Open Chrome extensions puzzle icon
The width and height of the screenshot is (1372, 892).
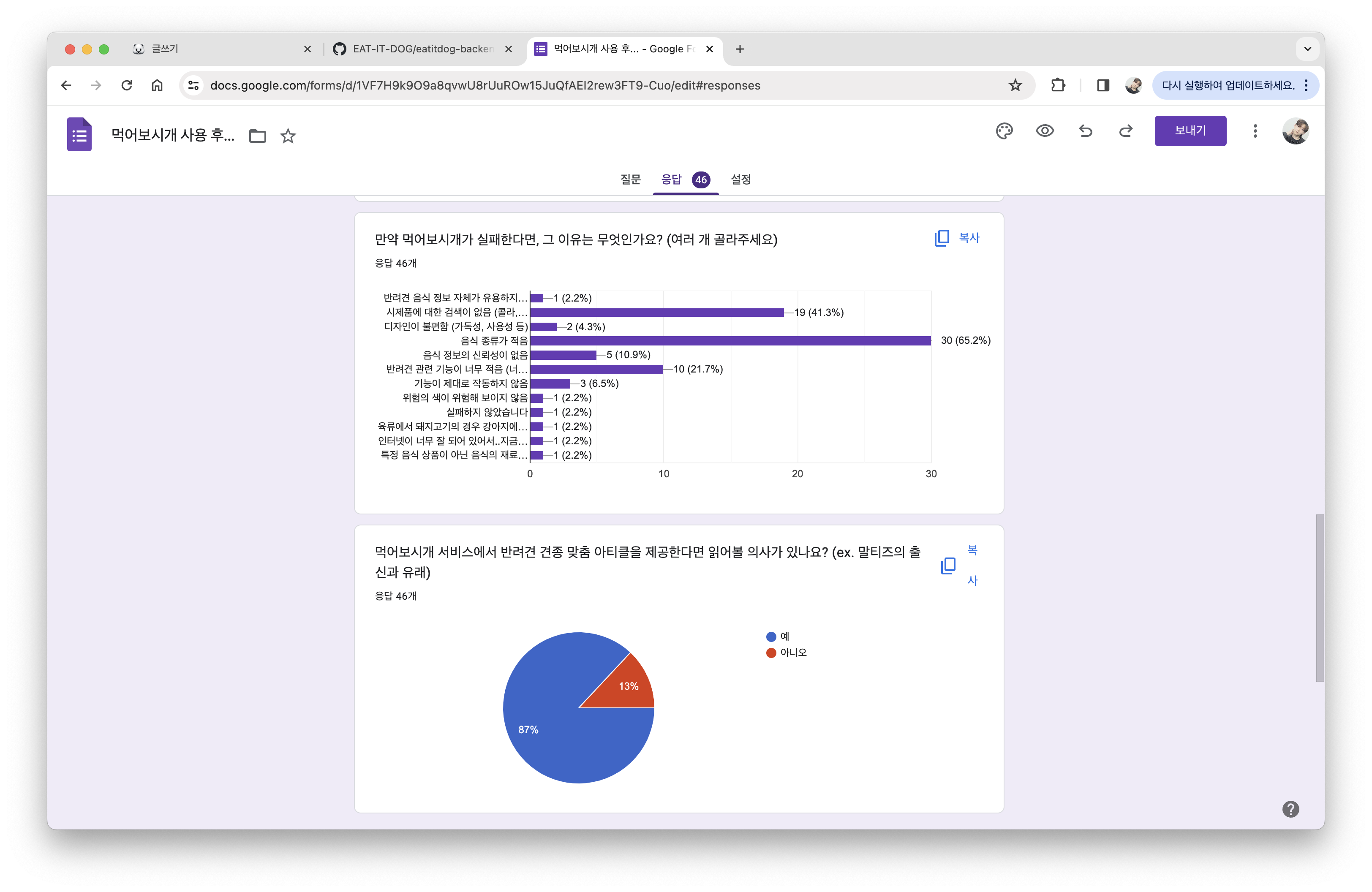pyautogui.click(x=1058, y=85)
